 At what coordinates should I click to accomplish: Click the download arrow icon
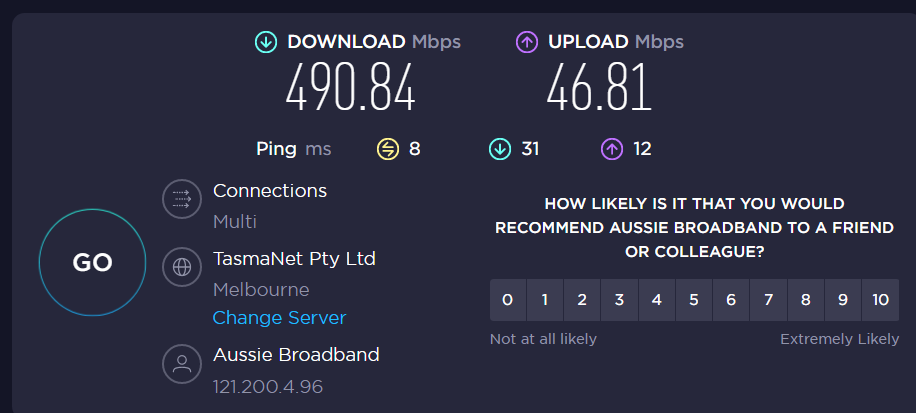coord(266,42)
